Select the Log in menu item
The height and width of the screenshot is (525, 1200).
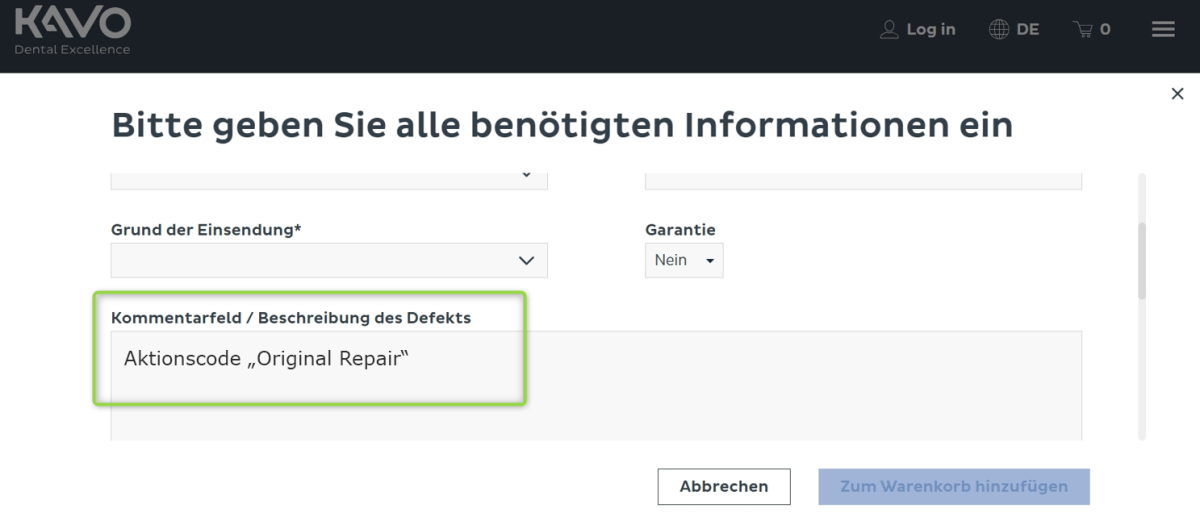click(930, 30)
